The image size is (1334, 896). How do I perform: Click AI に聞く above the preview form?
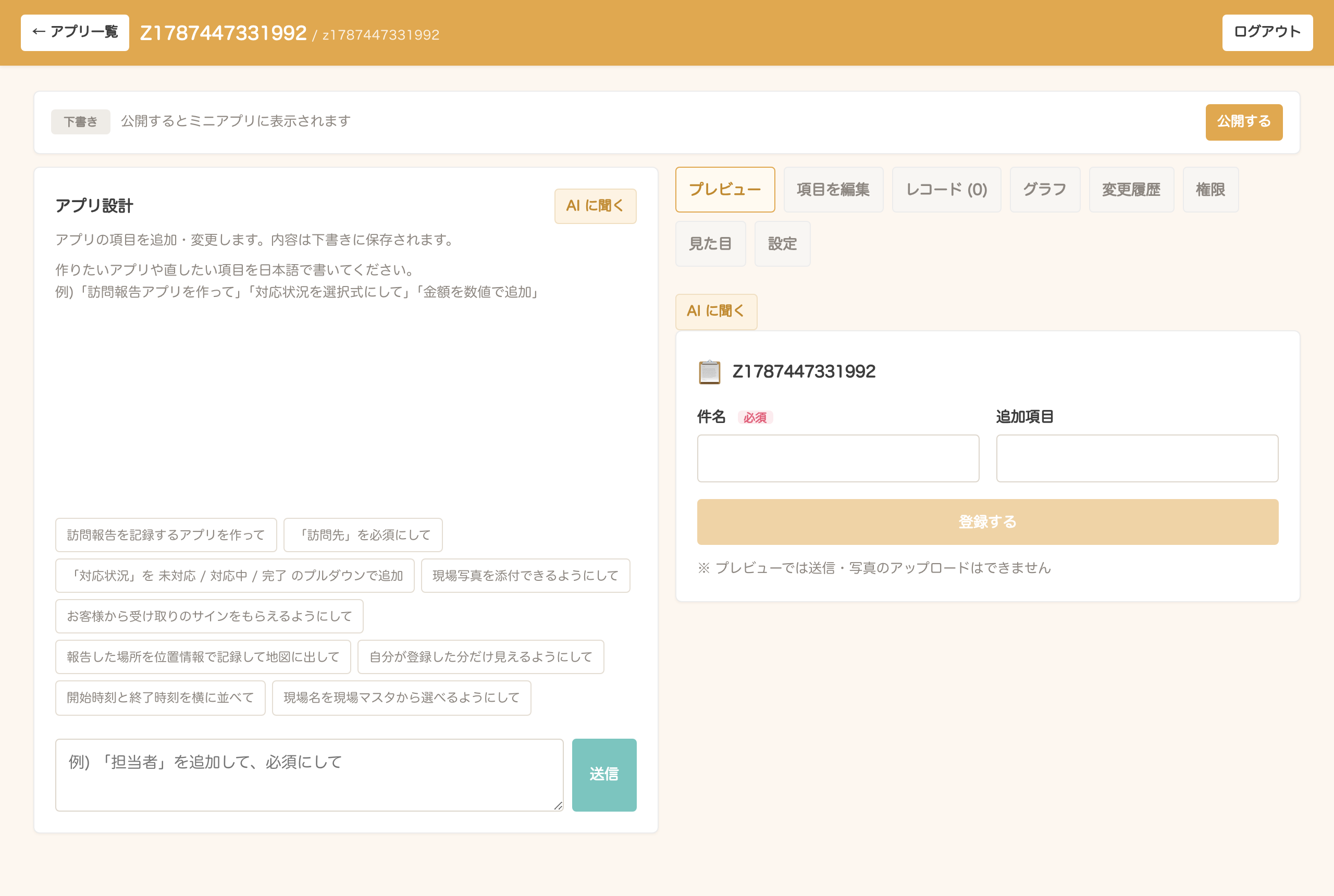[715, 312]
